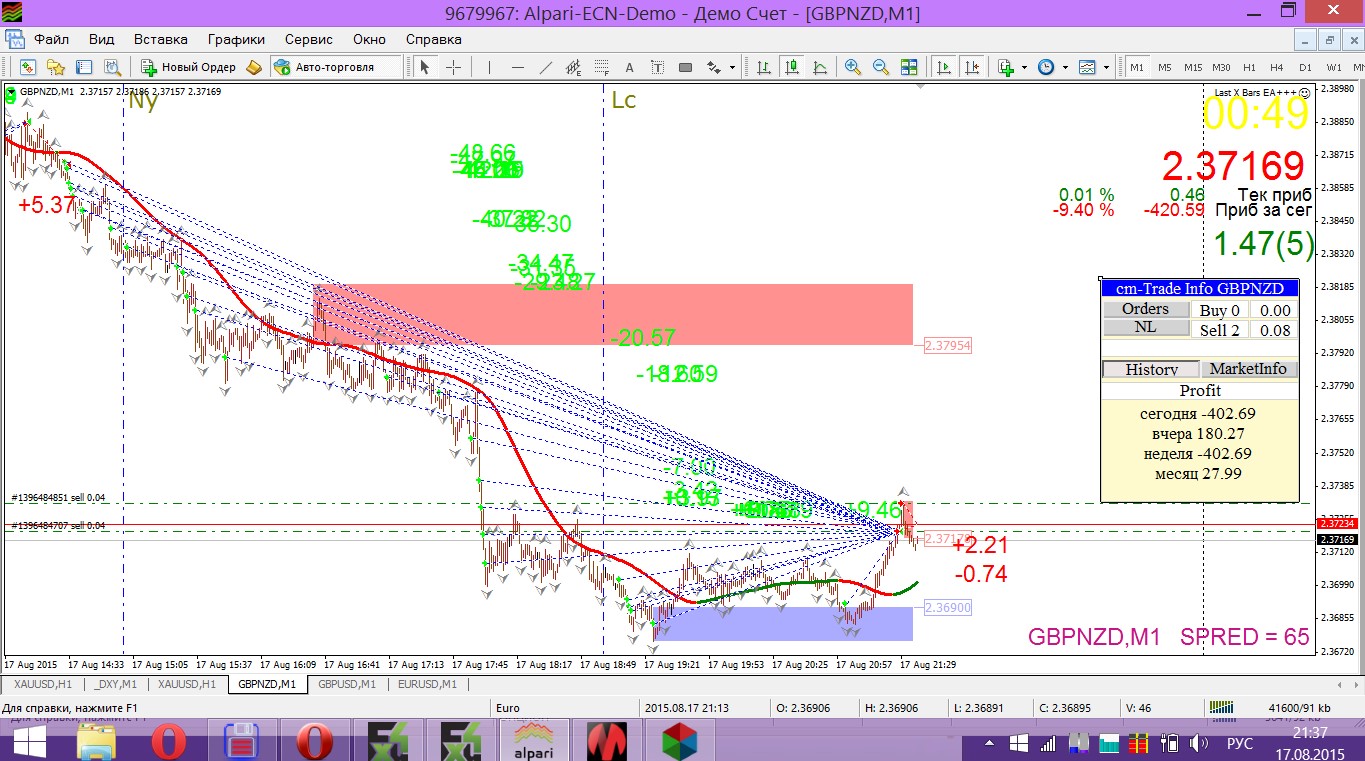Viewport: 1365px width, 761px height.
Task: Open the Вставка menu
Action: (x=161, y=39)
